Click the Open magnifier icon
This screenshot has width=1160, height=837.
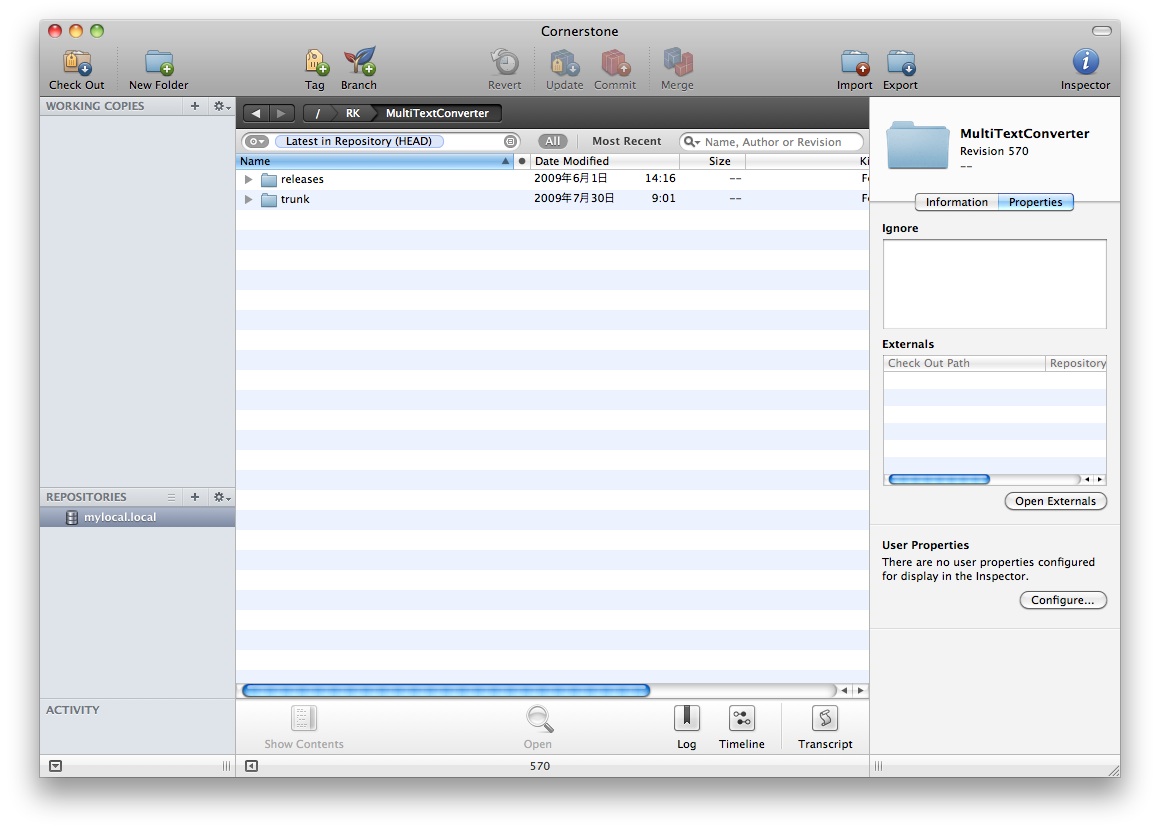[539, 719]
